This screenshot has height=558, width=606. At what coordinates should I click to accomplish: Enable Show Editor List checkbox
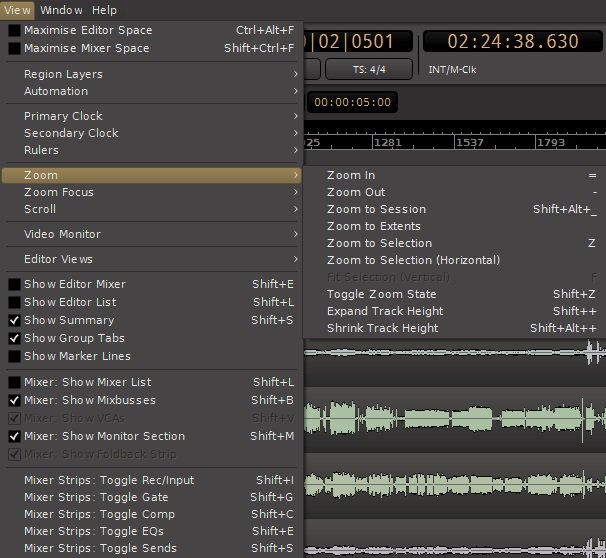click(14, 302)
